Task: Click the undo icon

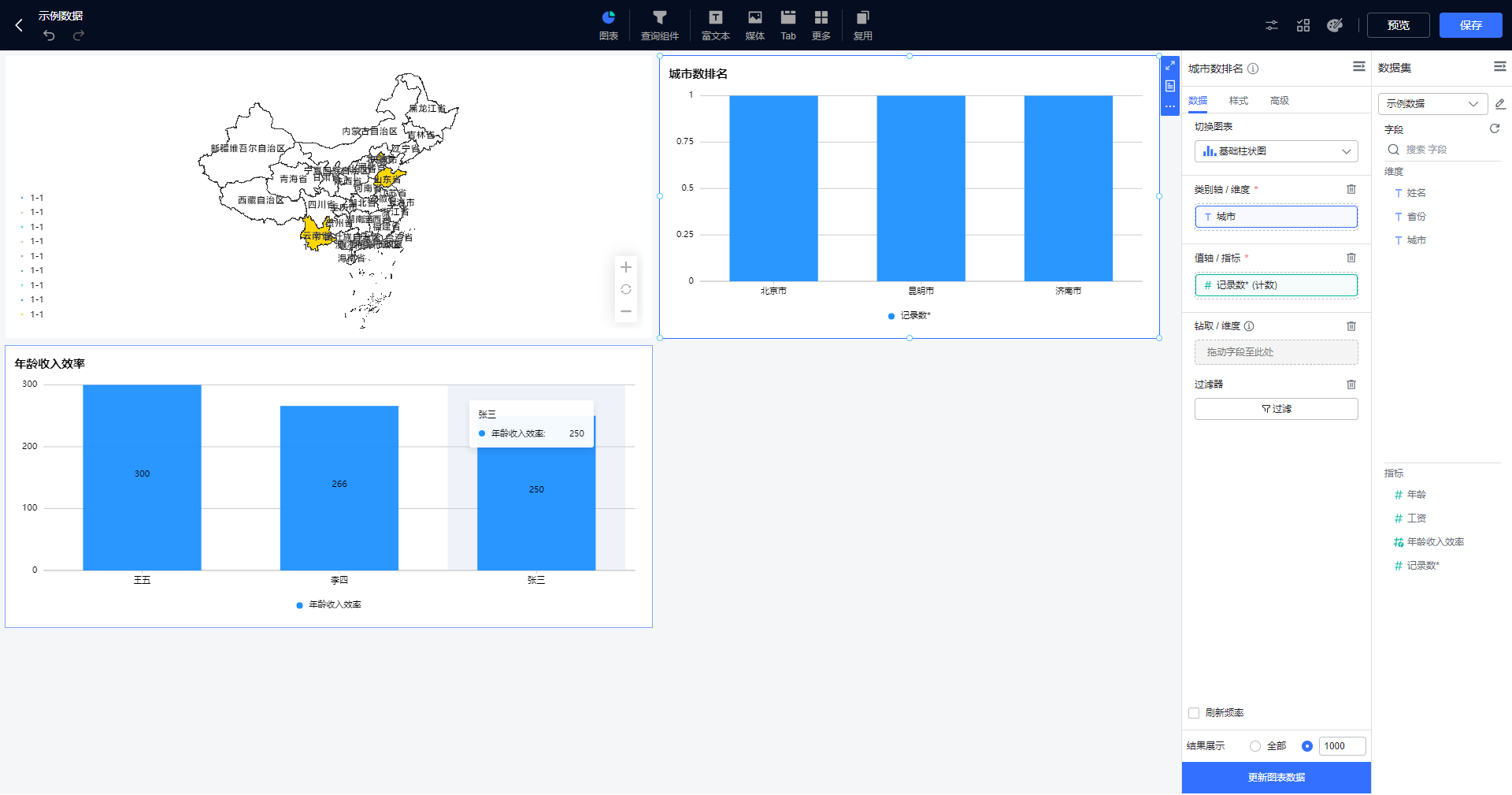Action: [49, 35]
